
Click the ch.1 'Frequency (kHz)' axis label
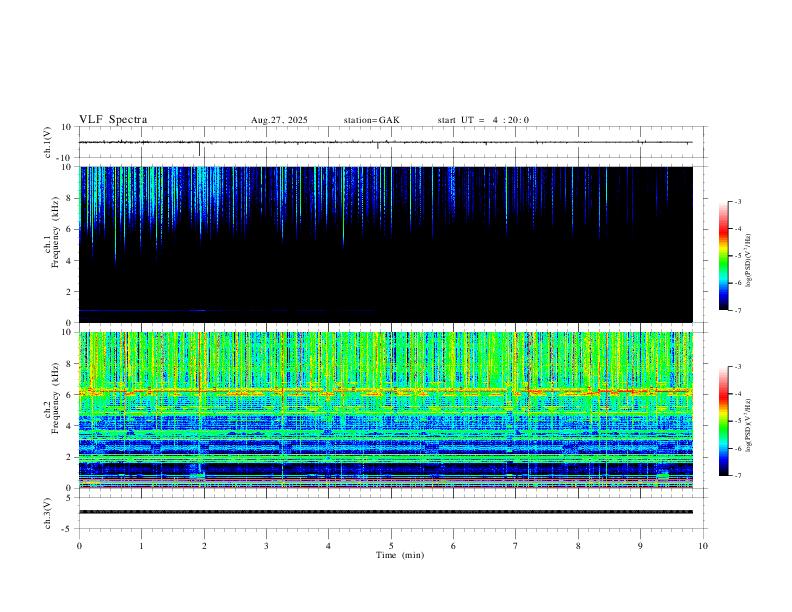56,232
